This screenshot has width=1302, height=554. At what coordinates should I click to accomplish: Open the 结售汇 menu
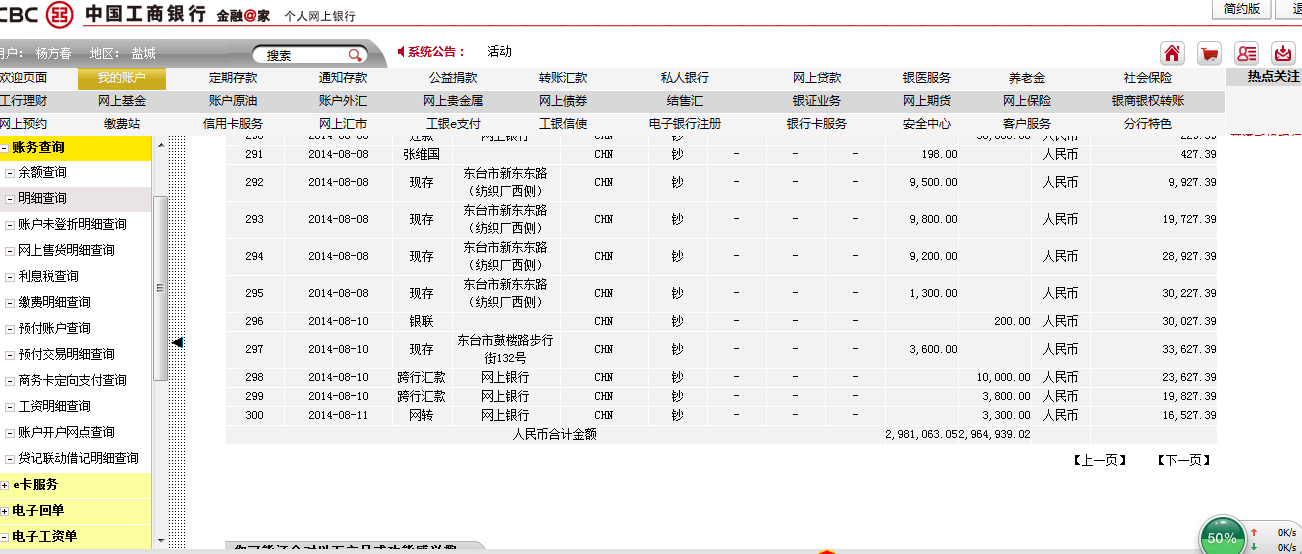[685, 101]
